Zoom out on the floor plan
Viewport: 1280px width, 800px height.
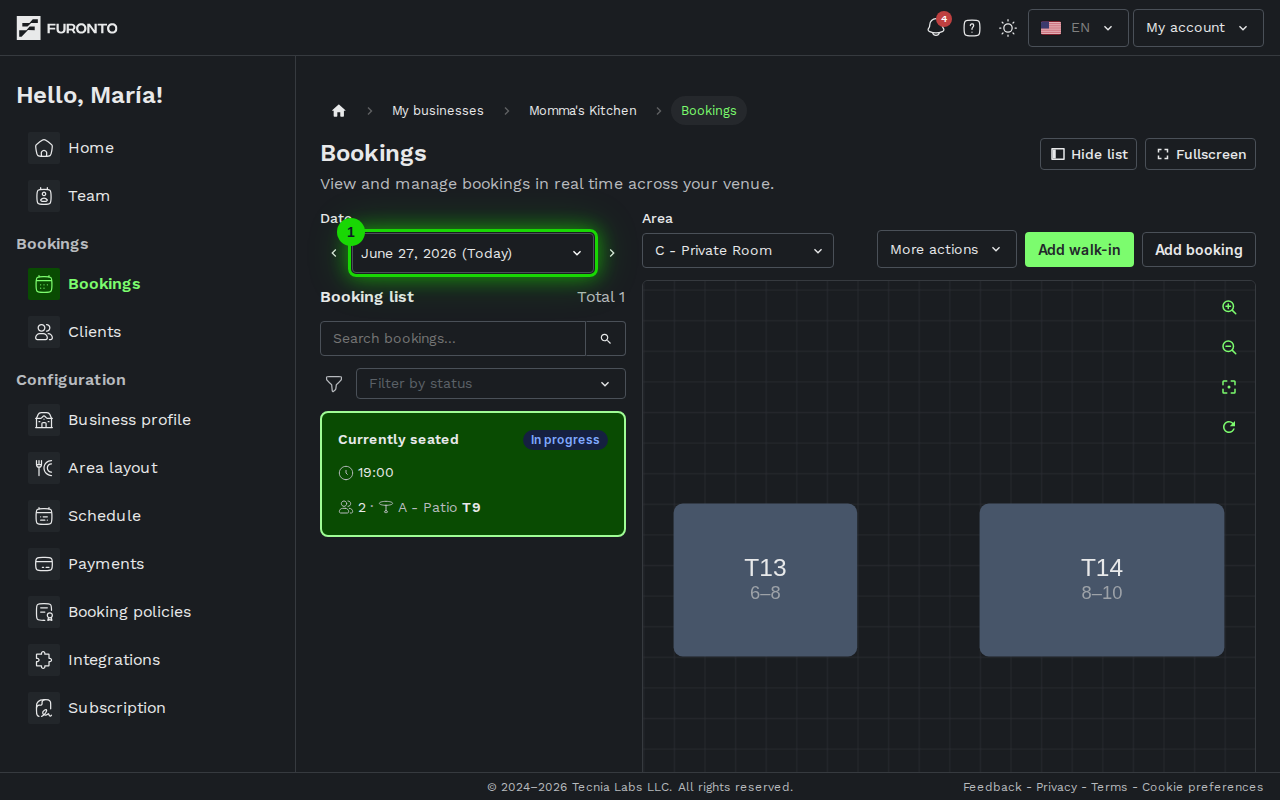pyautogui.click(x=1229, y=348)
